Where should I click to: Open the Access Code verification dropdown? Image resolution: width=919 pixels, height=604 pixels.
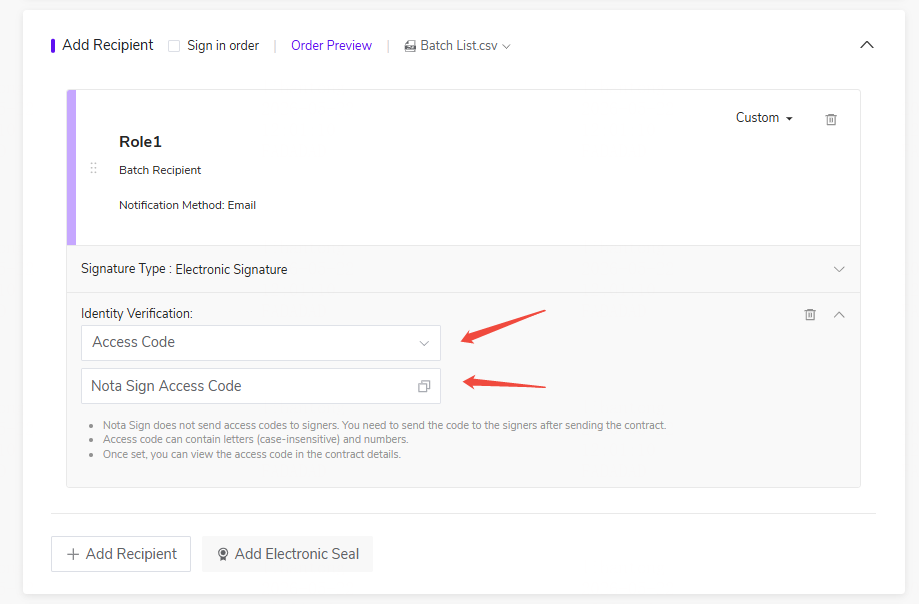pyautogui.click(x=261, y=343)
